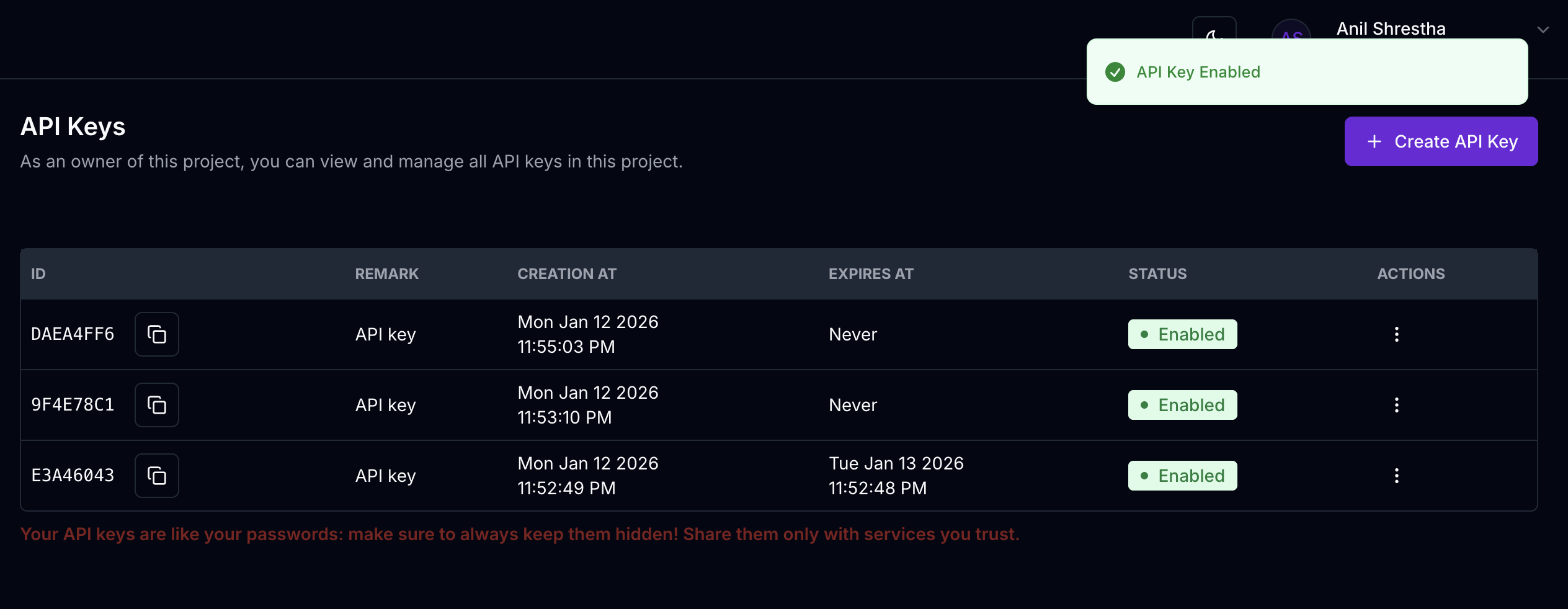
Task: Click the Creation At column header
Action: coord(567,274)
